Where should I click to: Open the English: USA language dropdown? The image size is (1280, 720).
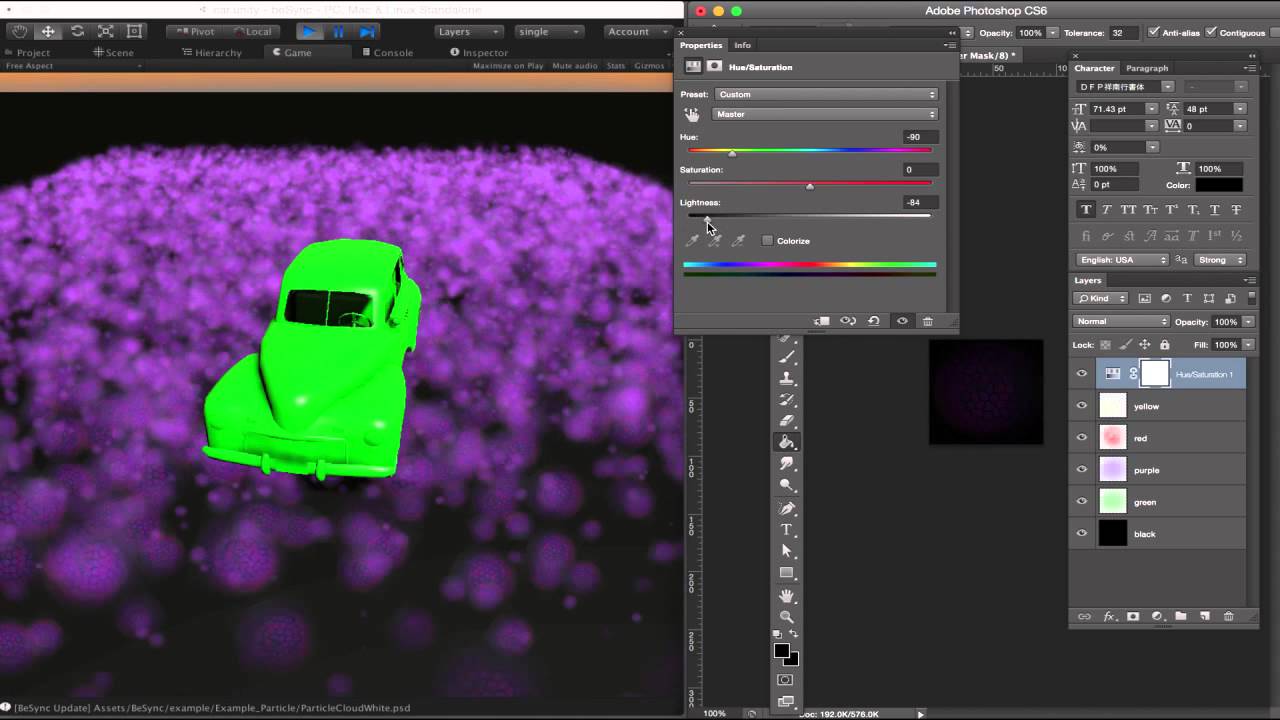point(1121,260)
